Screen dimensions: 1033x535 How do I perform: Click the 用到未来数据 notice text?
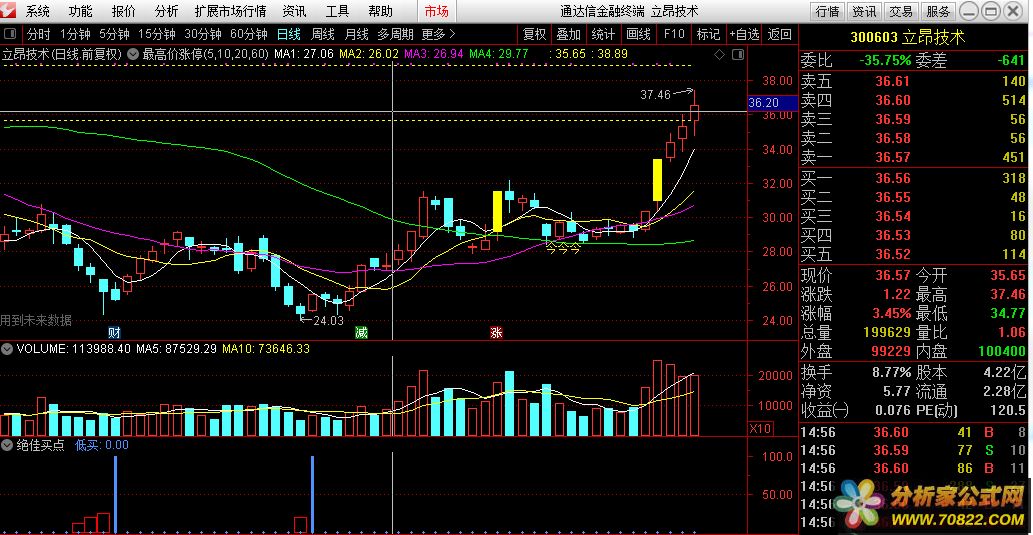[36, 320]
